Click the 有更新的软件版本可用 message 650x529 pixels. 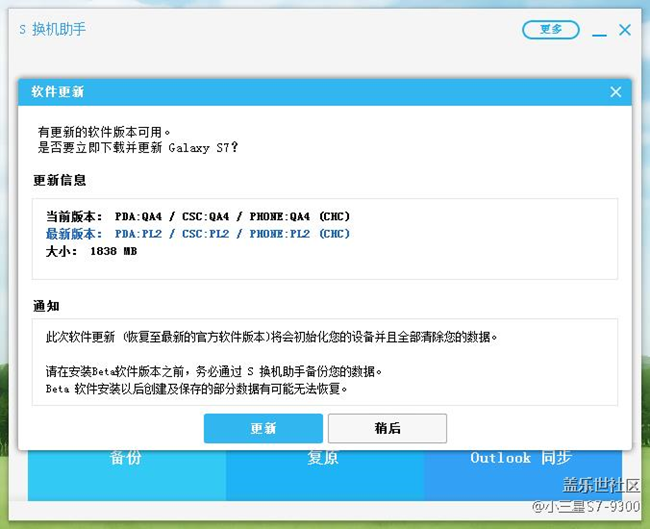coord(104,132)
